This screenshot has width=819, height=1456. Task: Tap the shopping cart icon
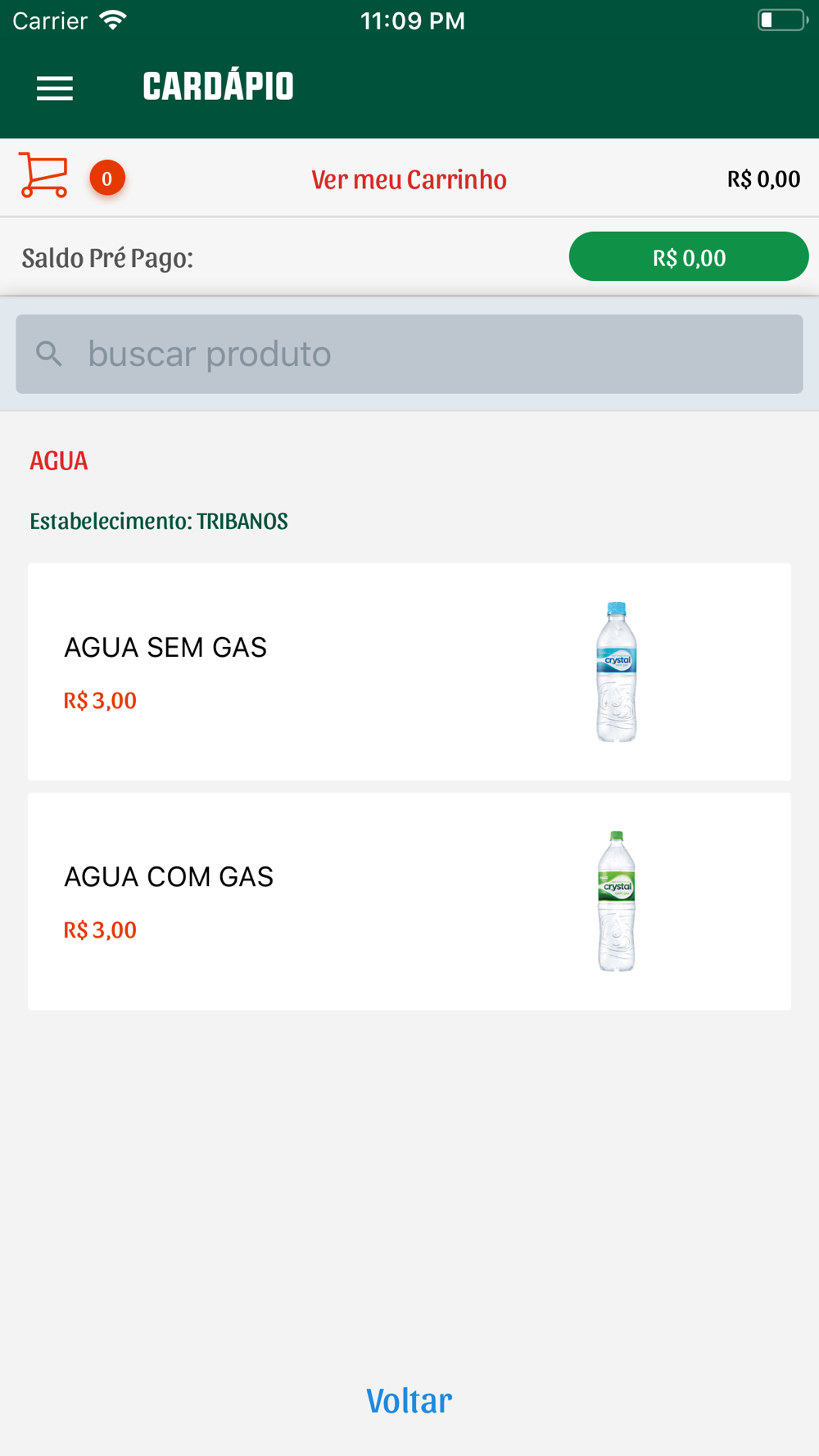coord(43,175)
